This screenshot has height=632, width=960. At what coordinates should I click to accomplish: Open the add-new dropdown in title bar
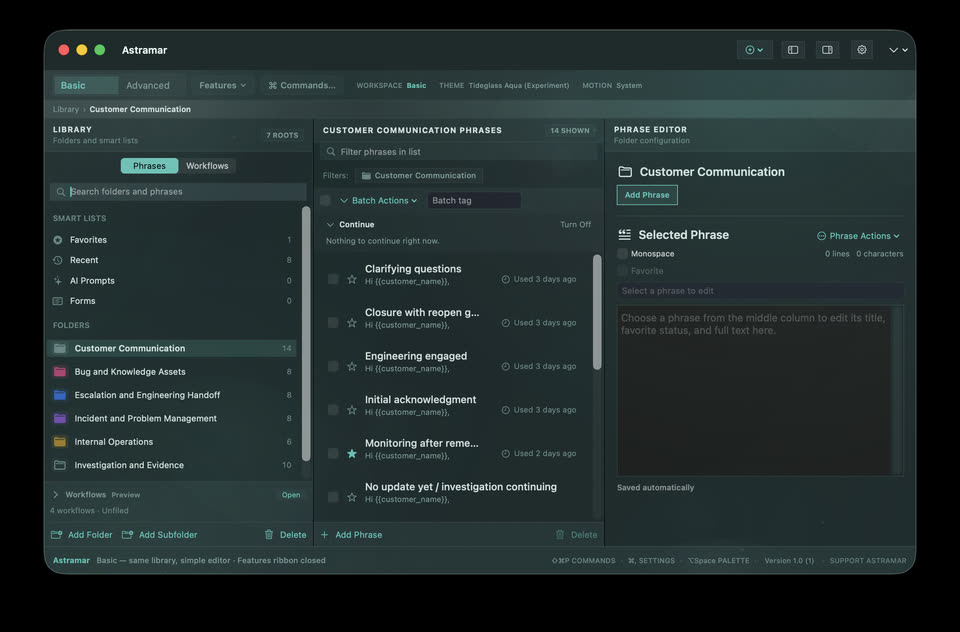click(754, 50)
